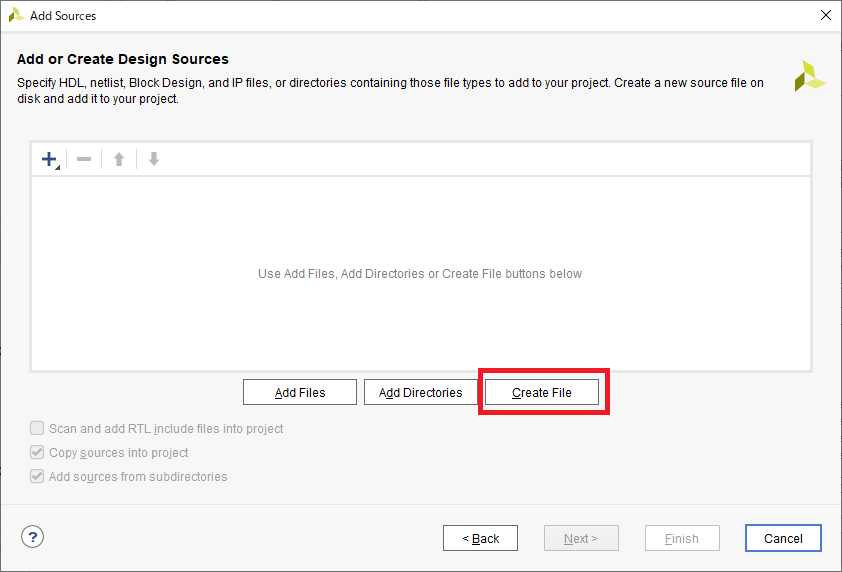Click the Create File button
Image resolution: width=842 pixels, height=572 pixels.
[x=542, y=392]
